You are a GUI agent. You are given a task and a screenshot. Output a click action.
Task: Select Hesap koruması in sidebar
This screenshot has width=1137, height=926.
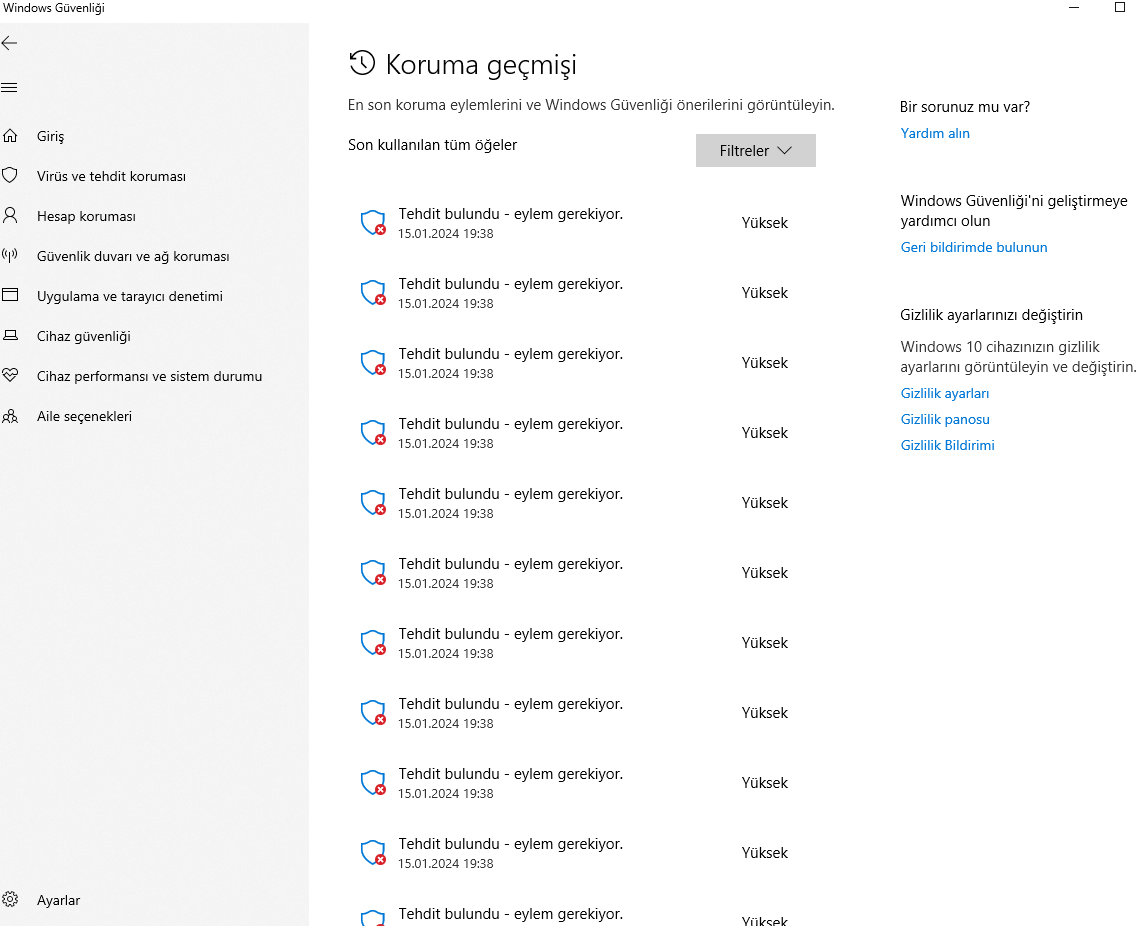point(86,216)
